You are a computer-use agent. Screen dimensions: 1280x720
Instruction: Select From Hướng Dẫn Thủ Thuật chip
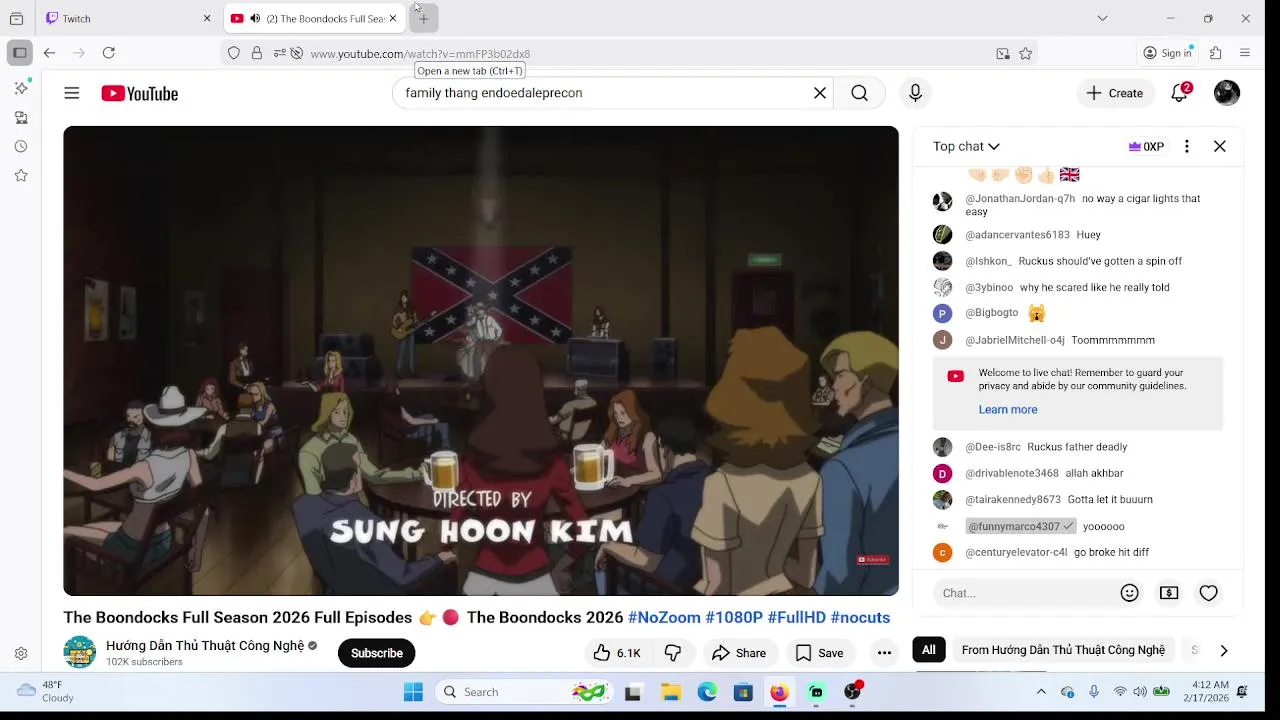pos(1063,650)
